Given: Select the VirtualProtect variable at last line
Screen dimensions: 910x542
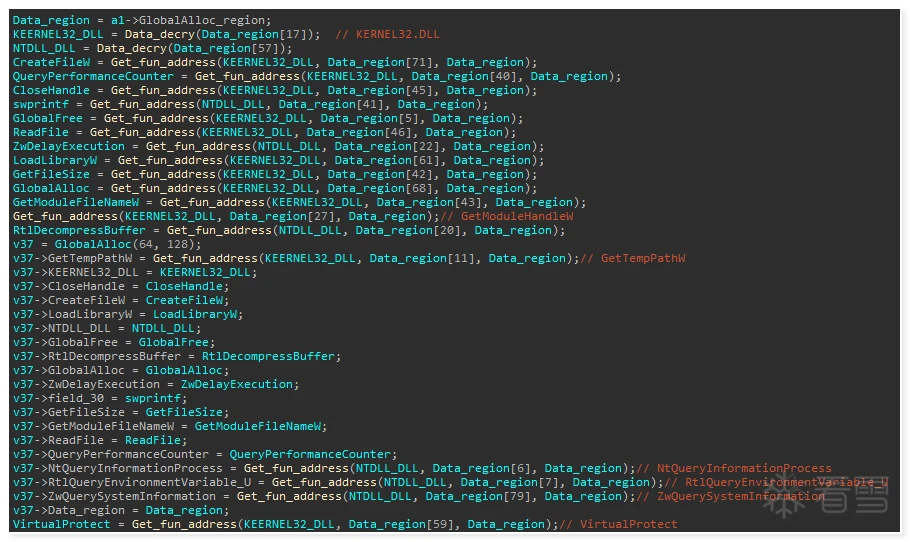Looking at the screenshot, I should pos(62,524).
